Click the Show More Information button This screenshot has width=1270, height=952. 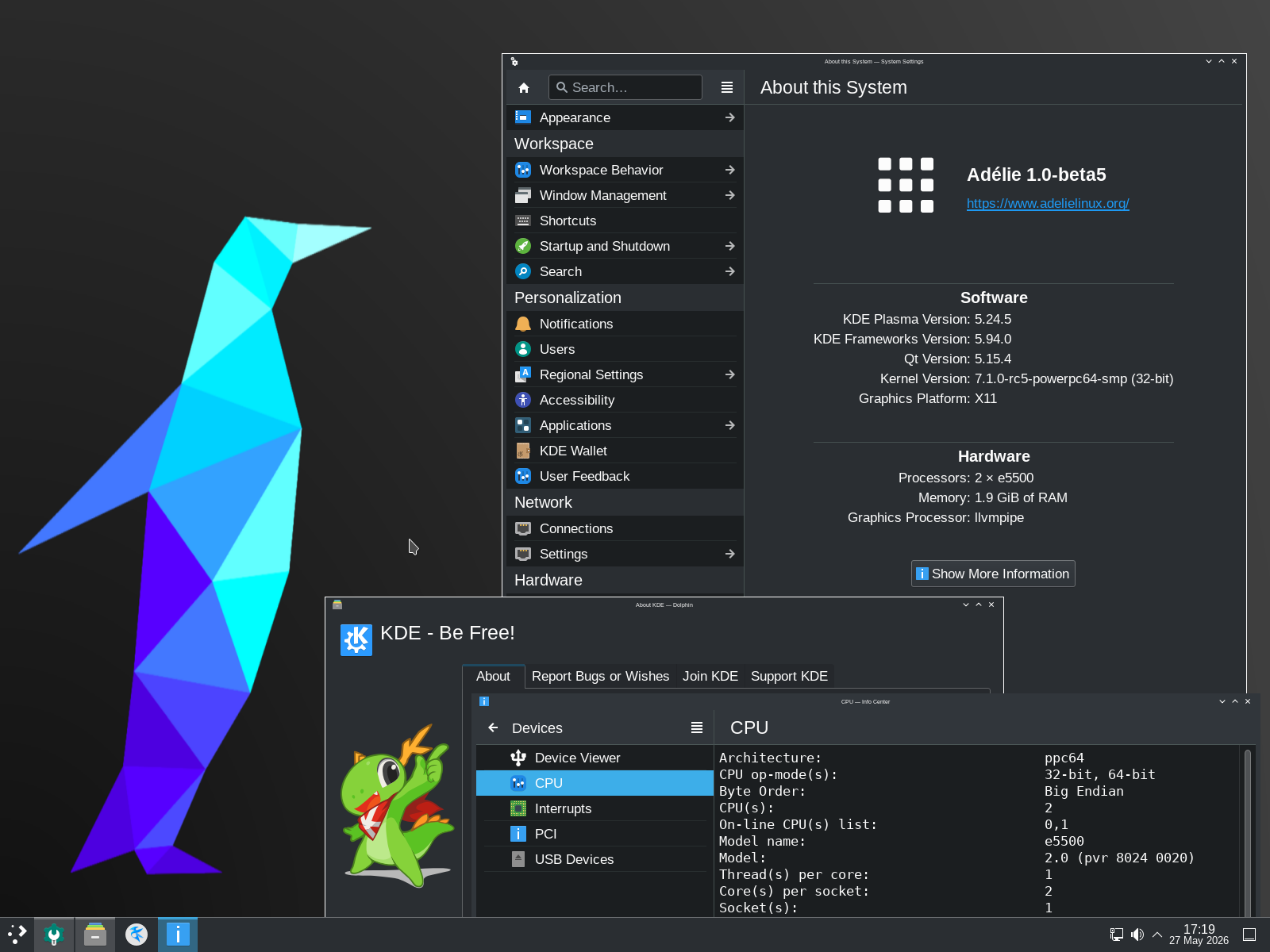pyautogui.click(x=993, y=574)
